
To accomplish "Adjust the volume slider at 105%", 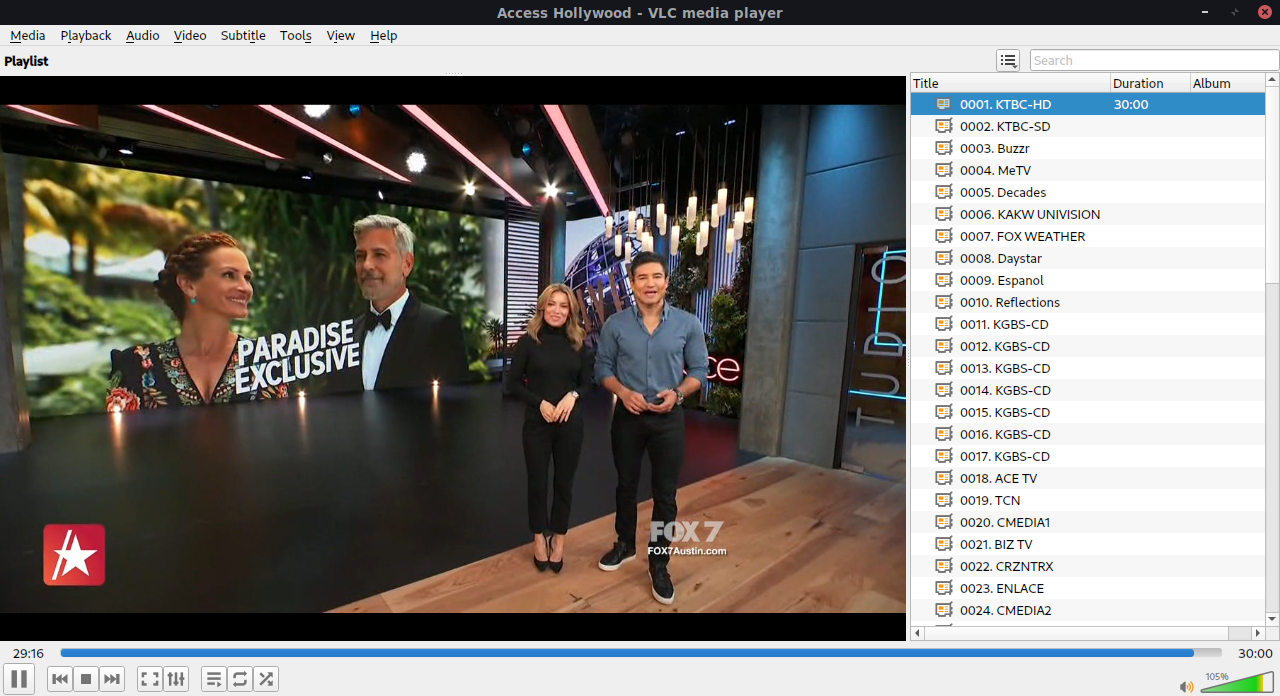I will tap(1237, 682).
